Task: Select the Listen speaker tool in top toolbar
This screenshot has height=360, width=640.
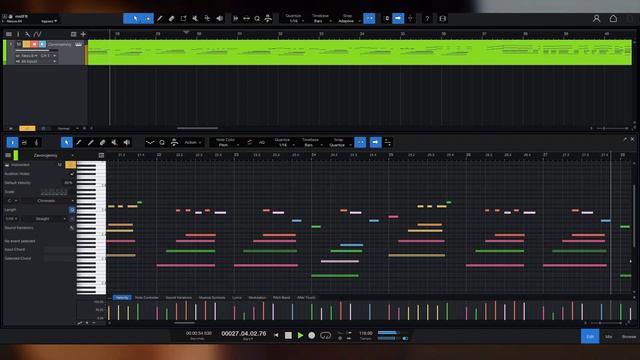Action: tap(220, 18)
